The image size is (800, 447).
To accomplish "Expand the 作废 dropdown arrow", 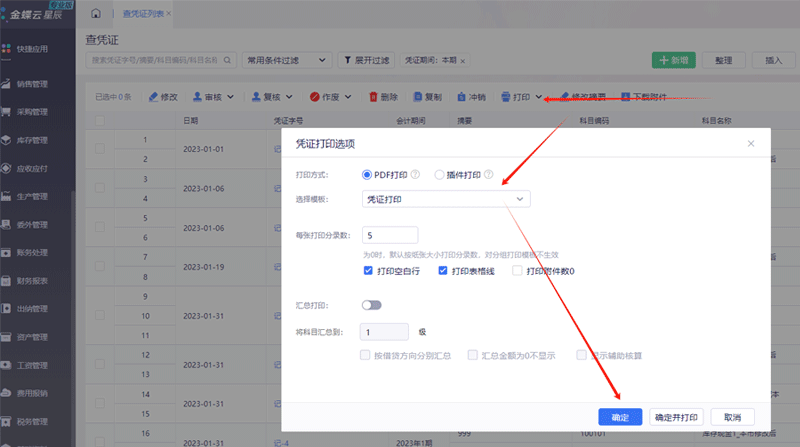I will [x=348, y=97].
